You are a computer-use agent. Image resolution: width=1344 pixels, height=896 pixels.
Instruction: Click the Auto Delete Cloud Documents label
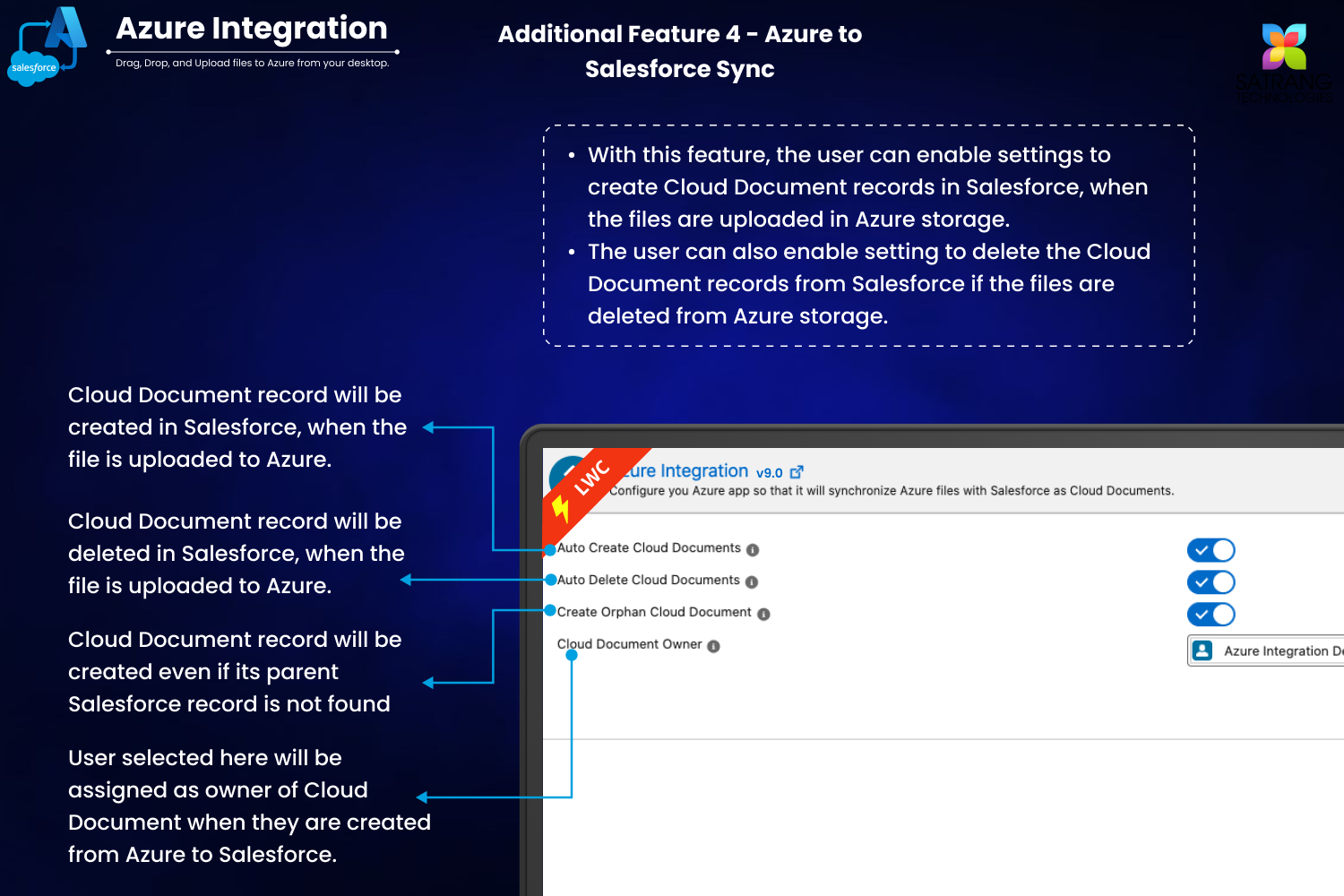tap(649, 580)
